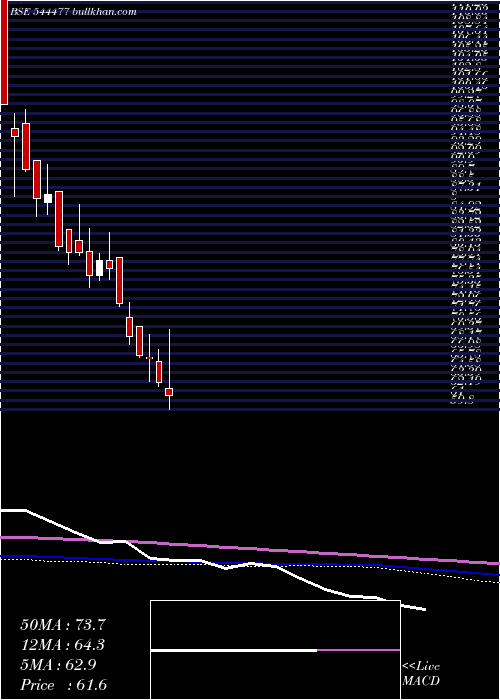Click the last candlestick with long upper wick
The height and width of the screenshot is (700, 500).
pyautogui.click(x=169, y=370)
